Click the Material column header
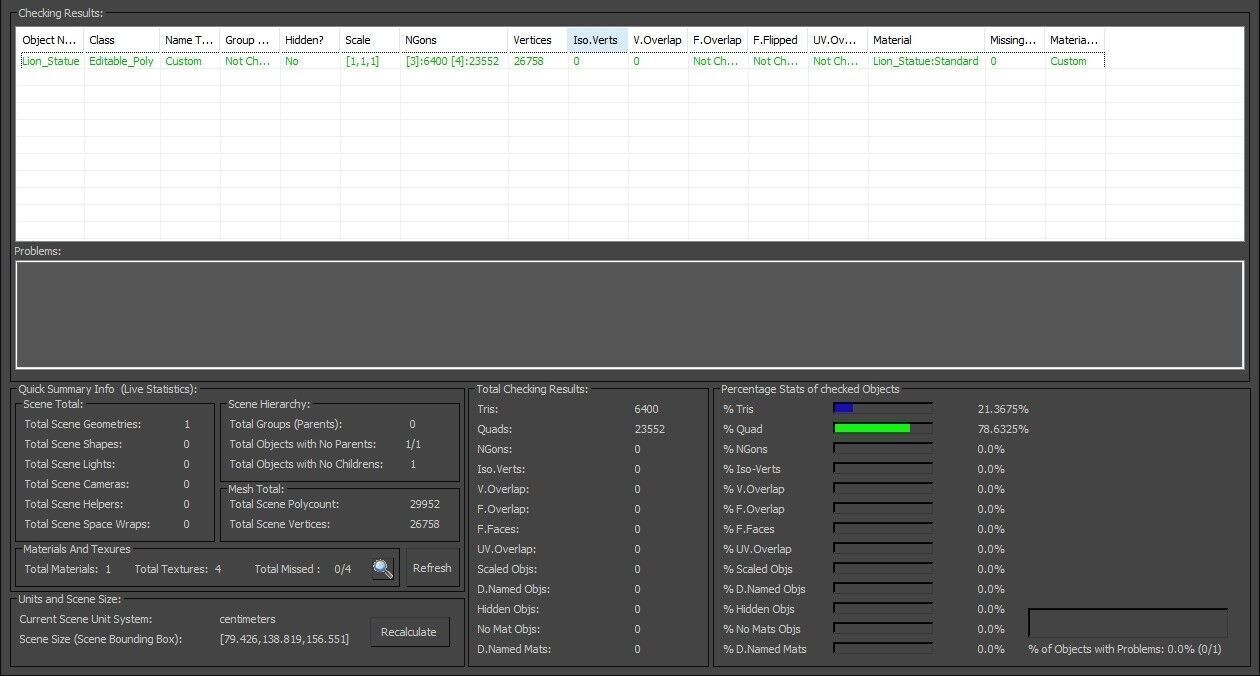Image resolution: width=1260 pixels, height=676 pixels. (x=927, y=40)
